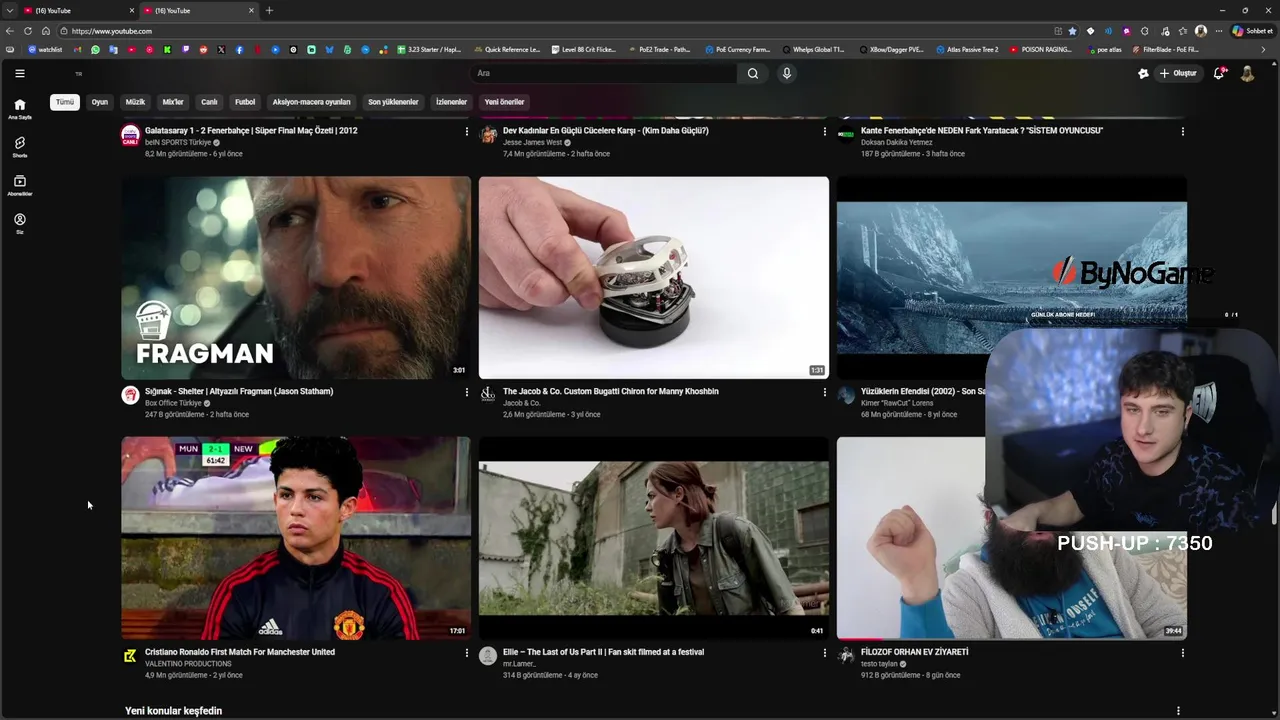Toggle read aloud icon in browser toolbar
This screenshot has height=720, width=1280.
click(1108, 31)
